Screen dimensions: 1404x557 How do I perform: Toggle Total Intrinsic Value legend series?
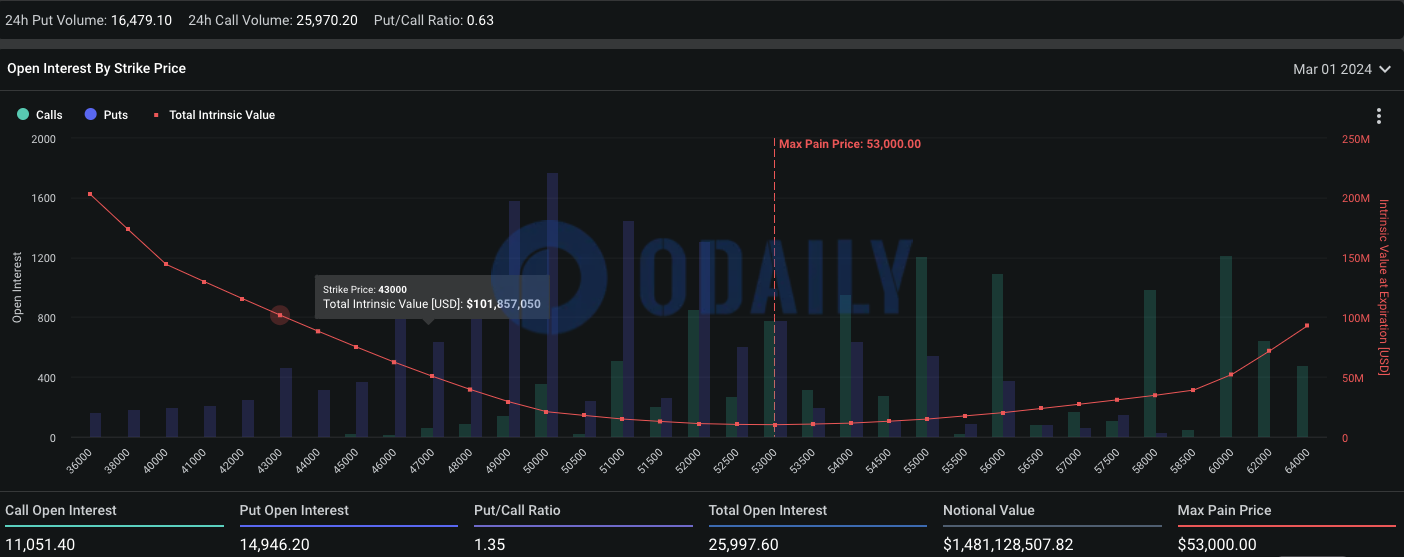coord(213,115)
